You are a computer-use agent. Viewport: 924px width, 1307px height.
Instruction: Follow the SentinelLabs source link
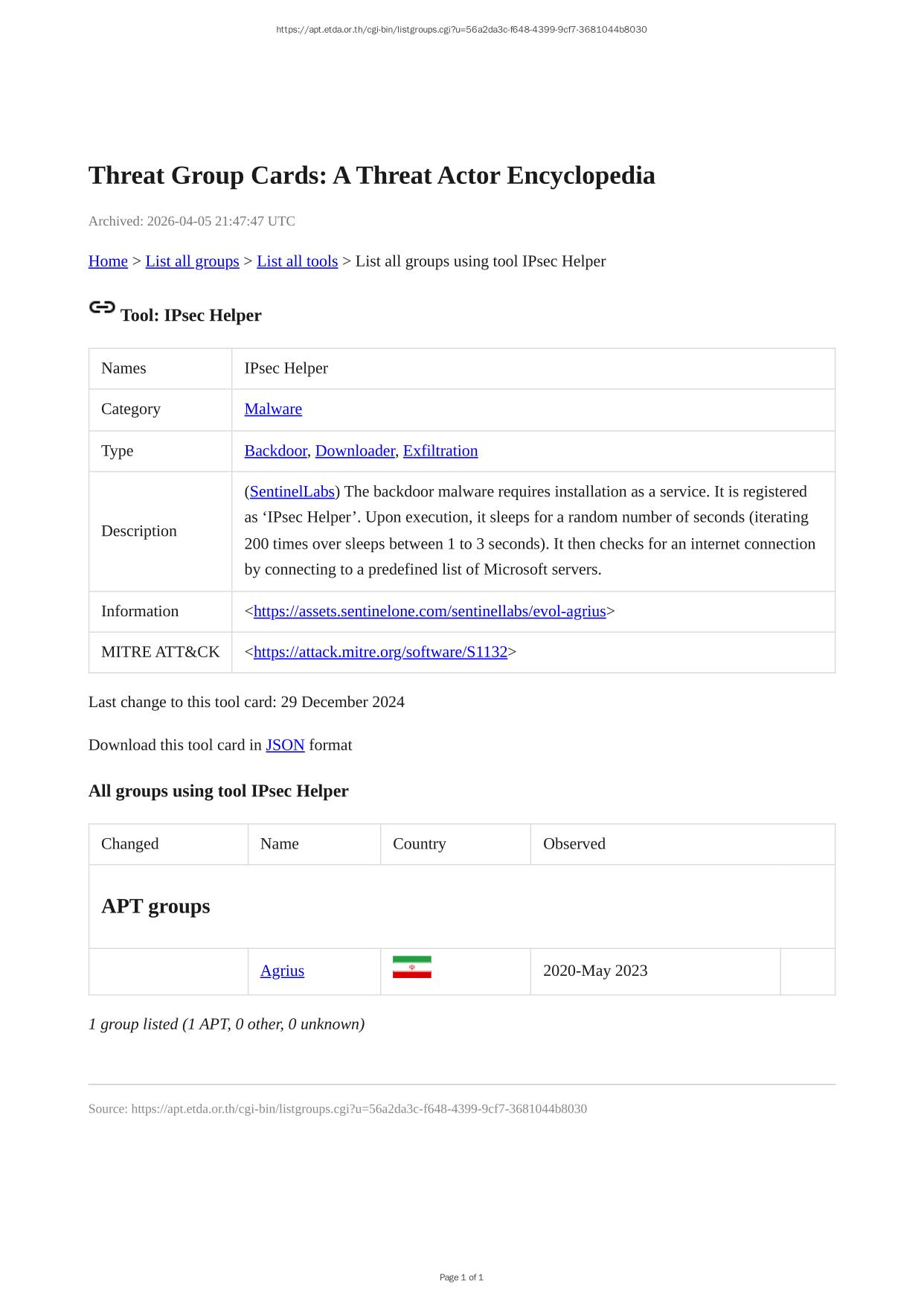[292, 492]
